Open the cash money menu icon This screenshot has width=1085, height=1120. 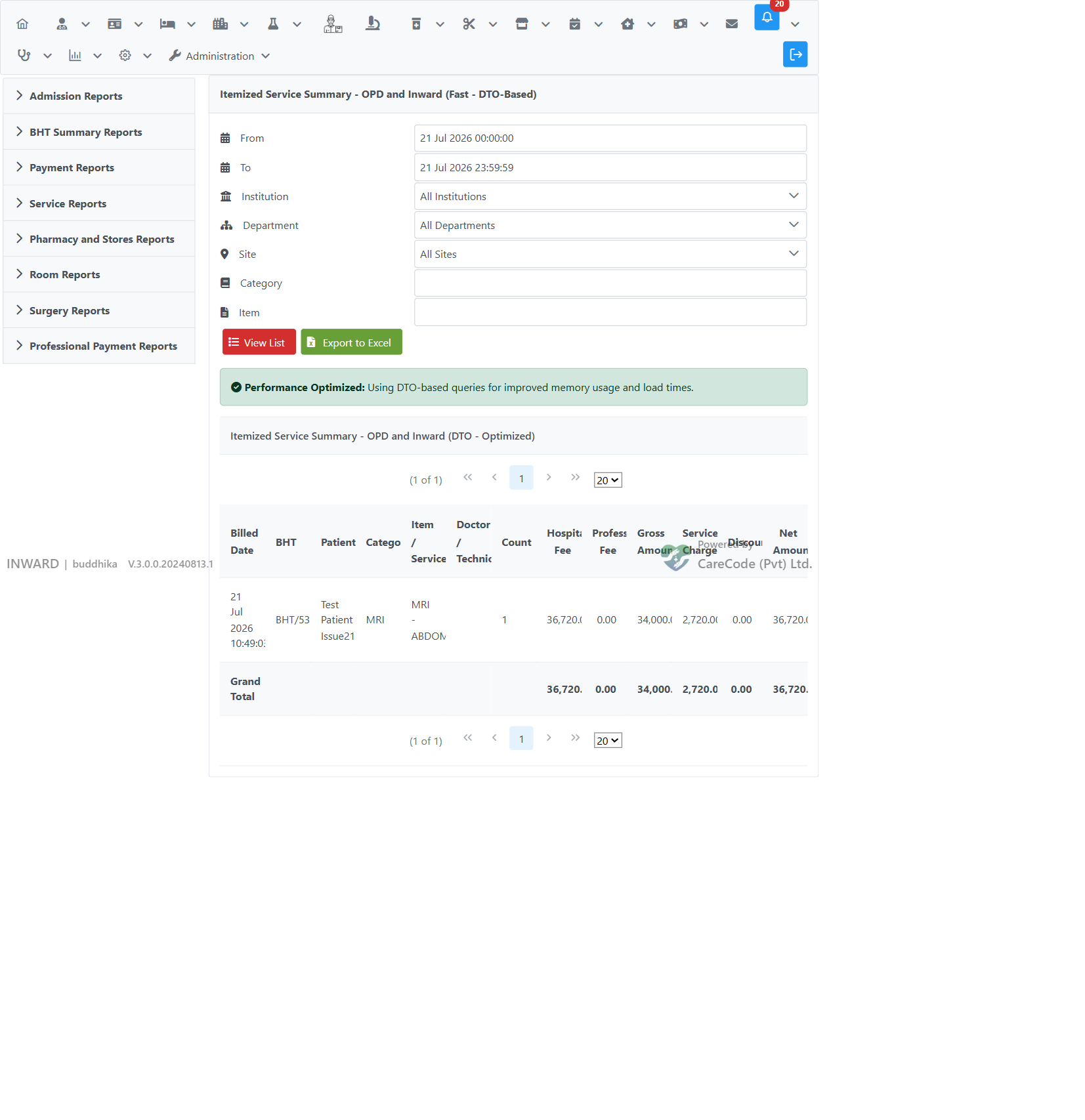680,24
